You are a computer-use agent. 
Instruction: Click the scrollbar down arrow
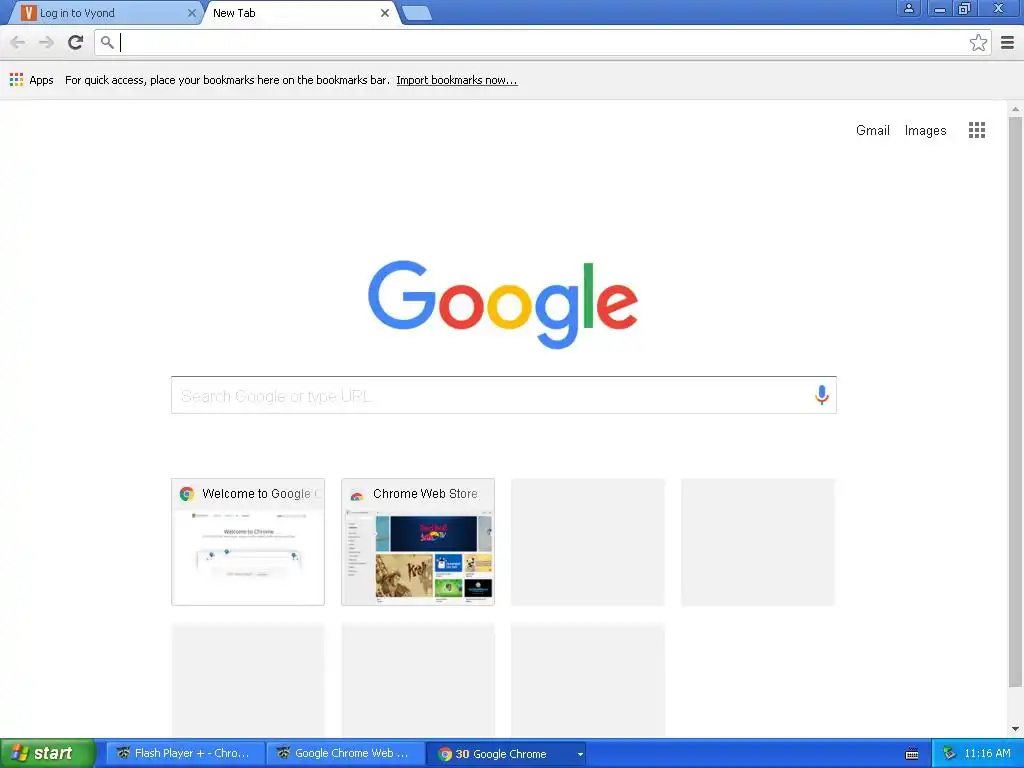click(x=1015, y=729)
